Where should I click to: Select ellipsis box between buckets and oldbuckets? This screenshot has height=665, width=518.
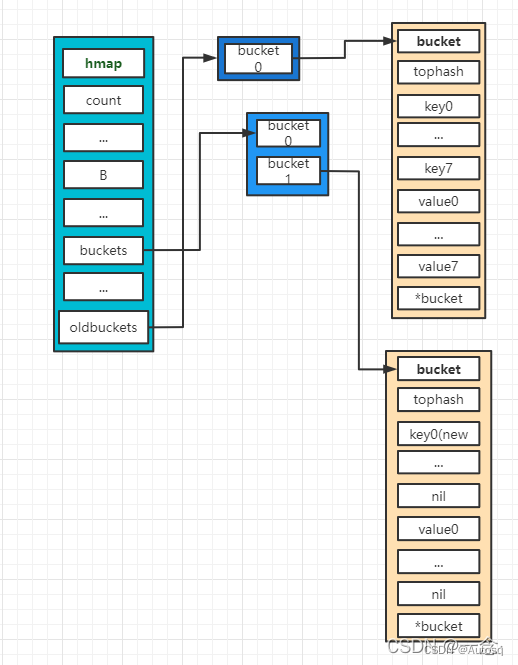click(x=104, y=287)
